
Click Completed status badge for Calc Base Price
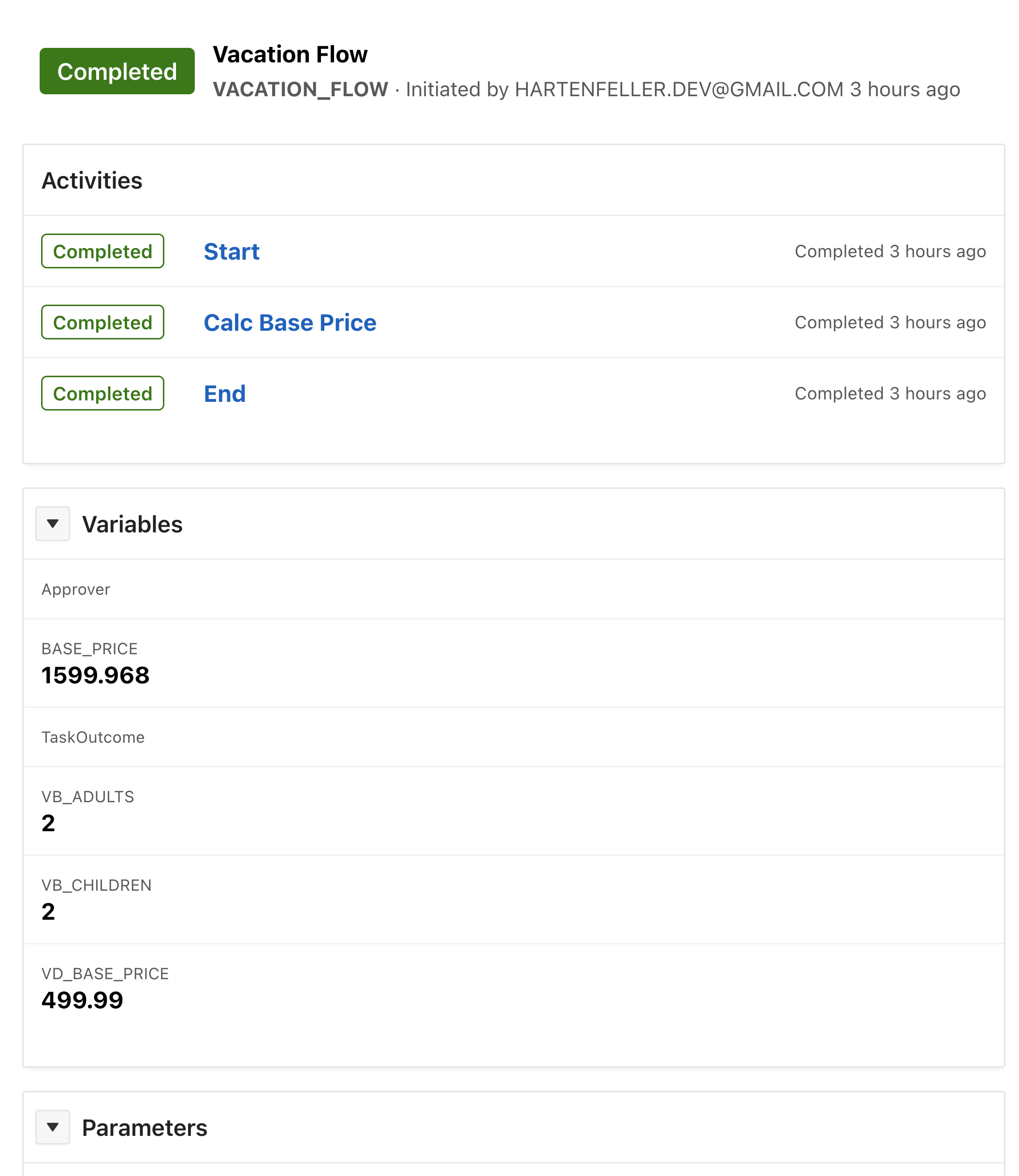[103, 323]
